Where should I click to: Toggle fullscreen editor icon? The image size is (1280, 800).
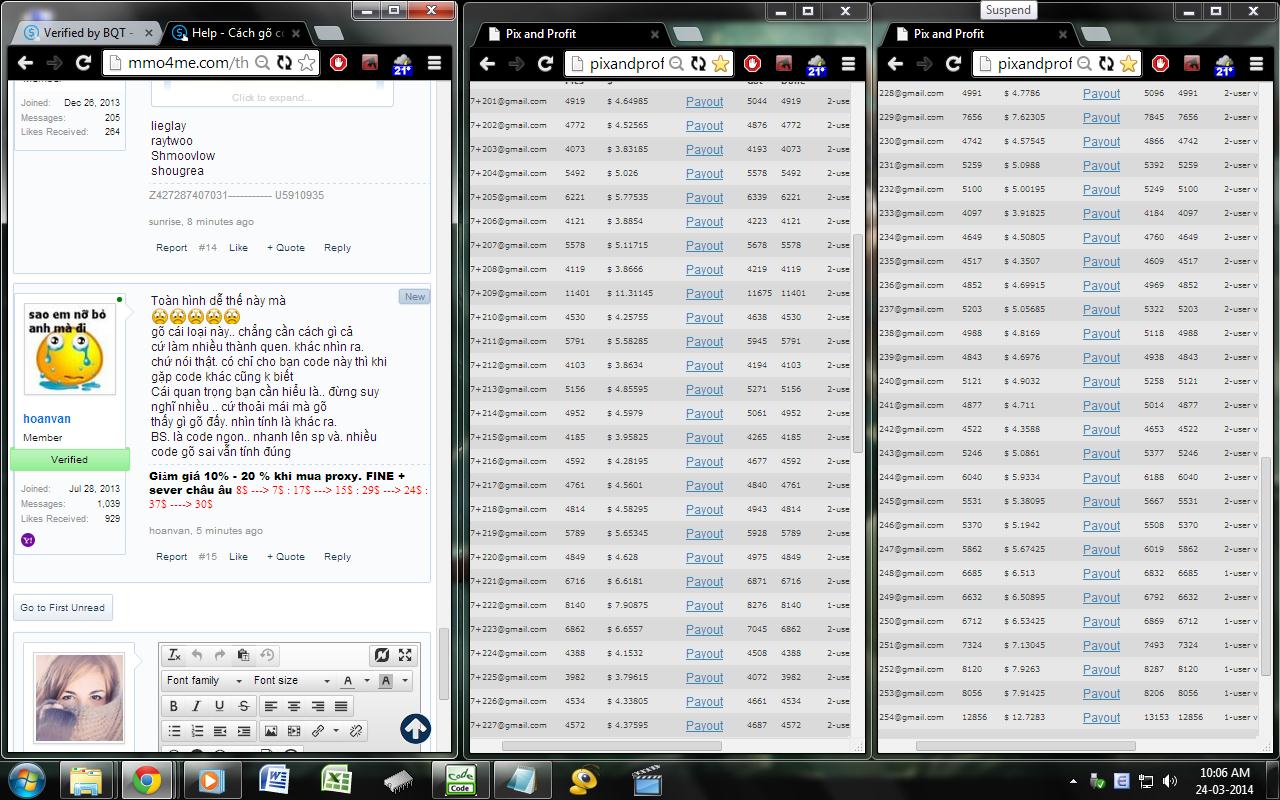405,655
